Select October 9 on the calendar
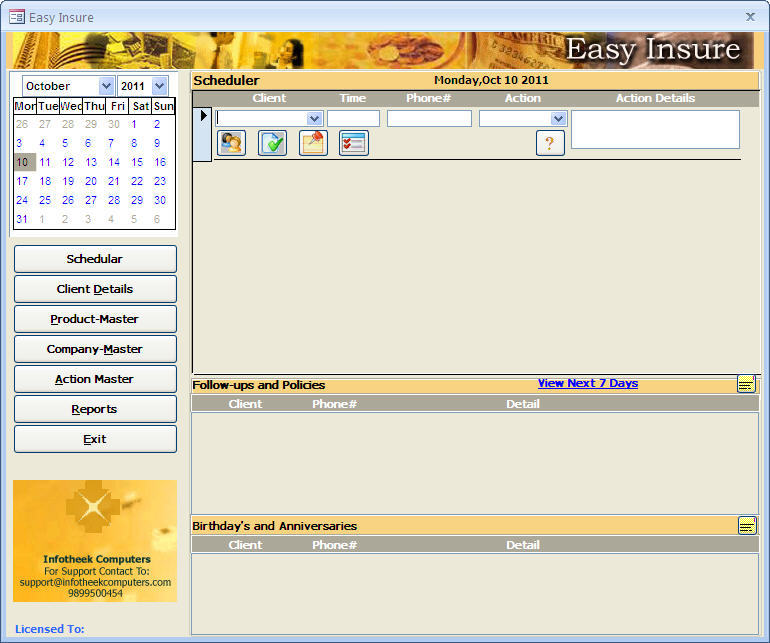The image size is (770, 643). tap(157, 143)
